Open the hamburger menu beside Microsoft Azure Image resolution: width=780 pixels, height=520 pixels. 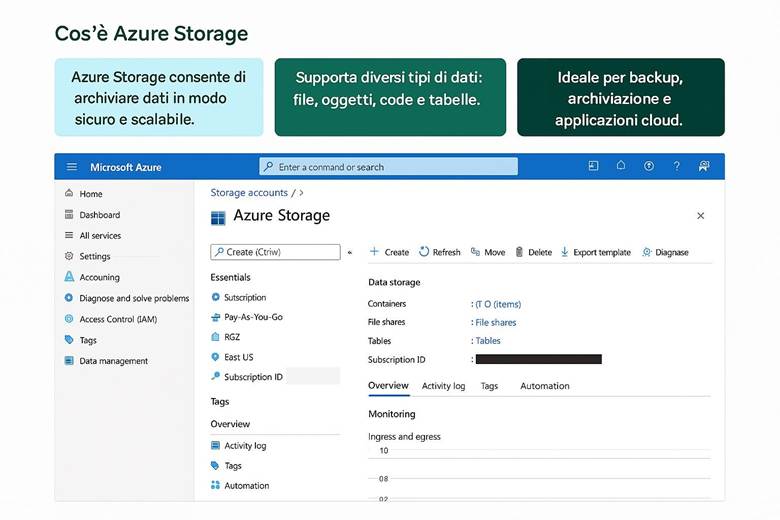(71, 167)
